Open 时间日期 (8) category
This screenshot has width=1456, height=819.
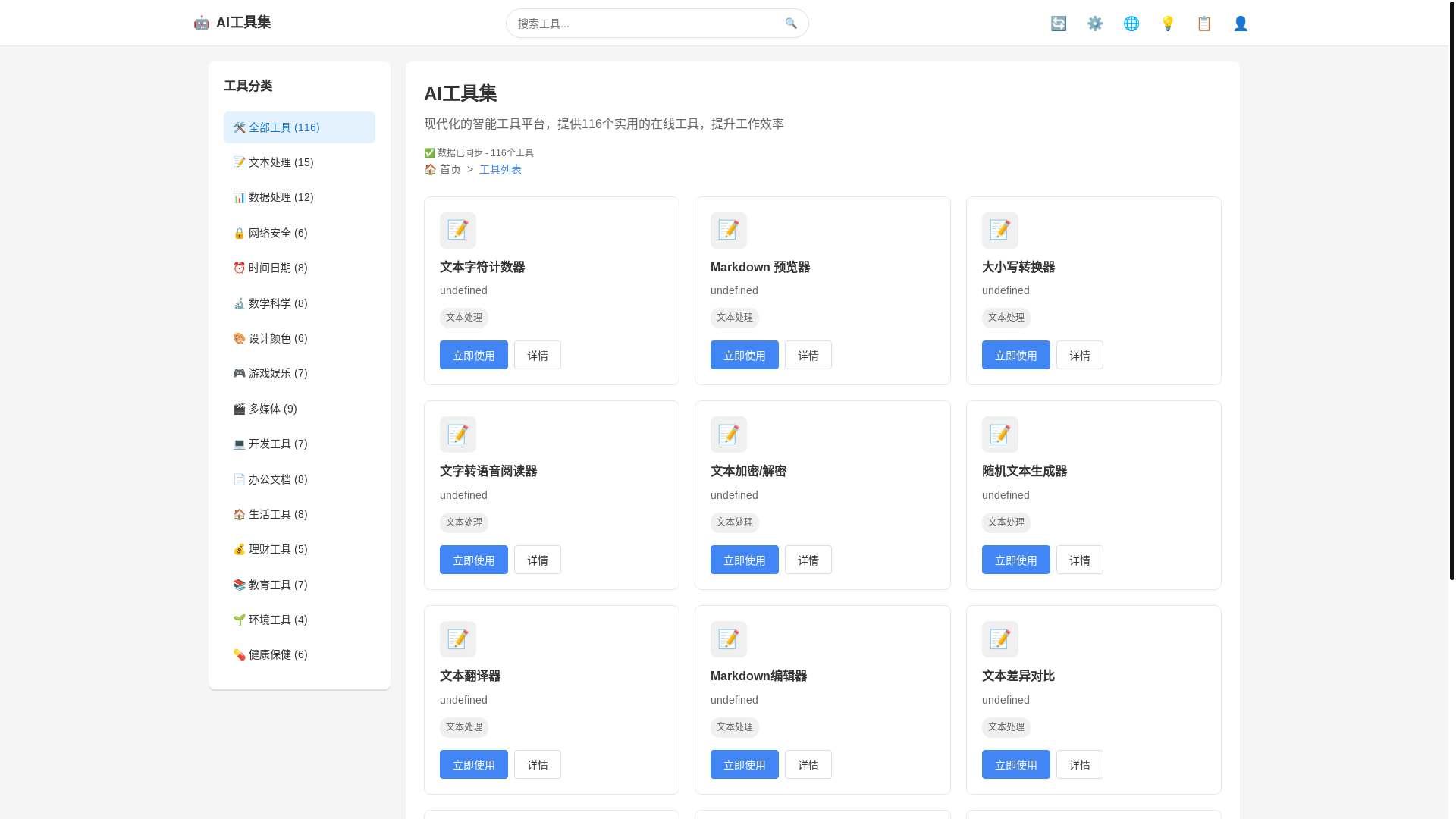pos(300,268)
